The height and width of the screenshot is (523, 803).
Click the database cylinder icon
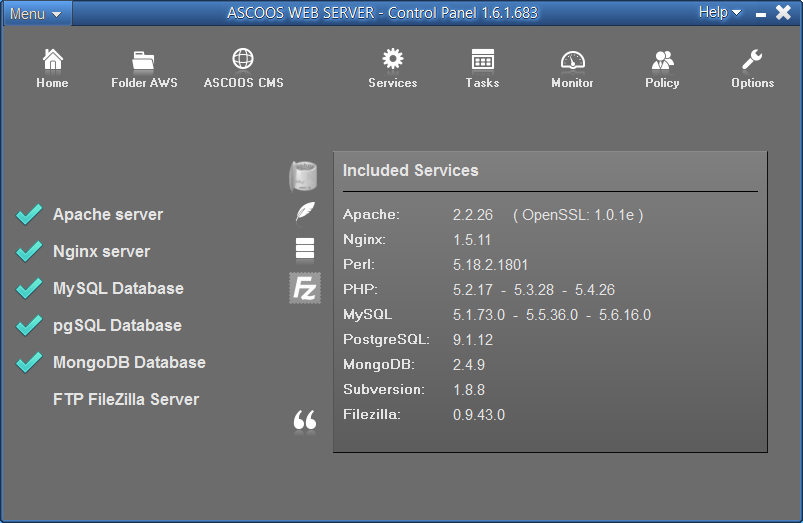click(303, 176)
